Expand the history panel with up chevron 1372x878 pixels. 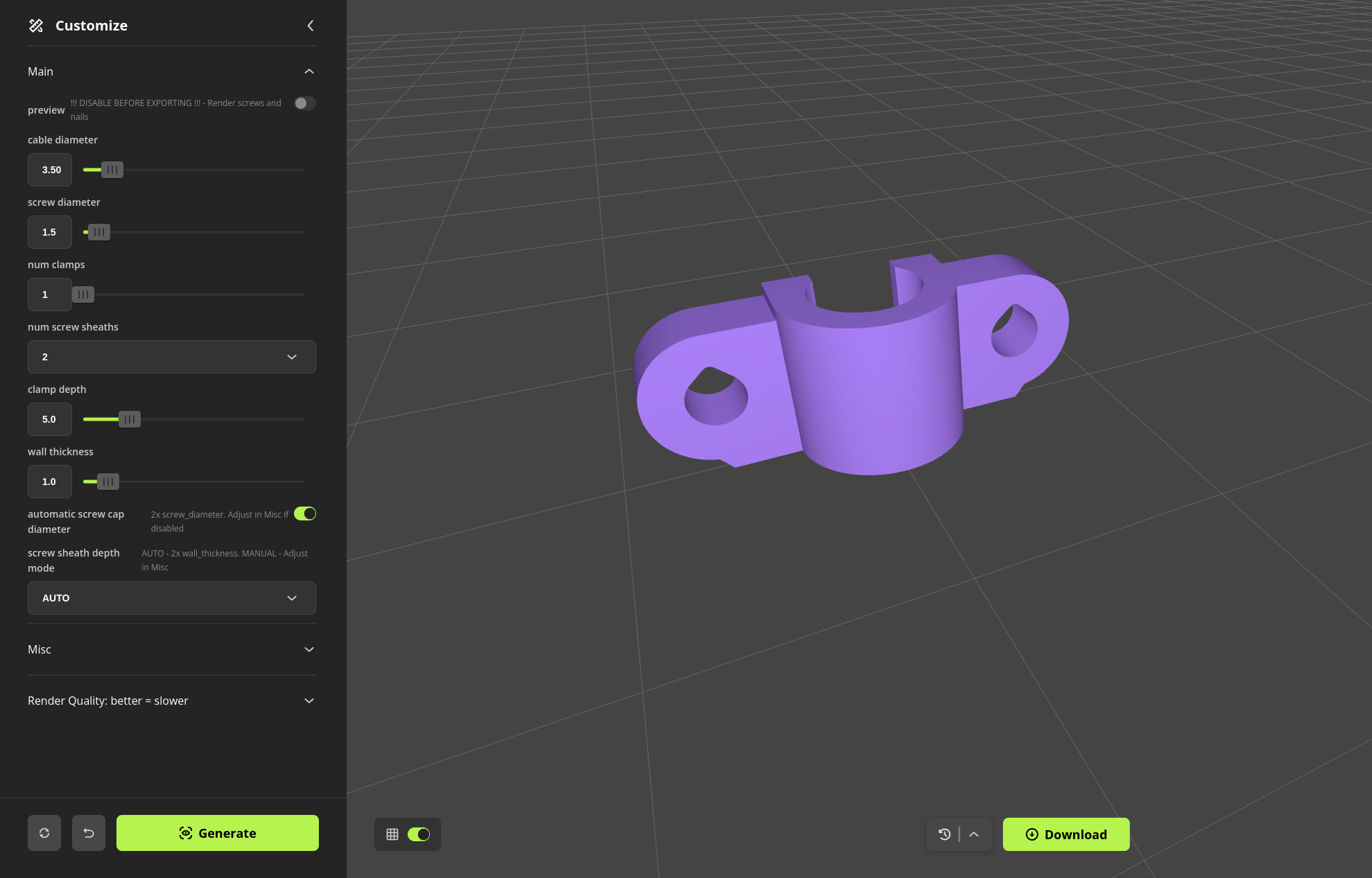(974, 834)
